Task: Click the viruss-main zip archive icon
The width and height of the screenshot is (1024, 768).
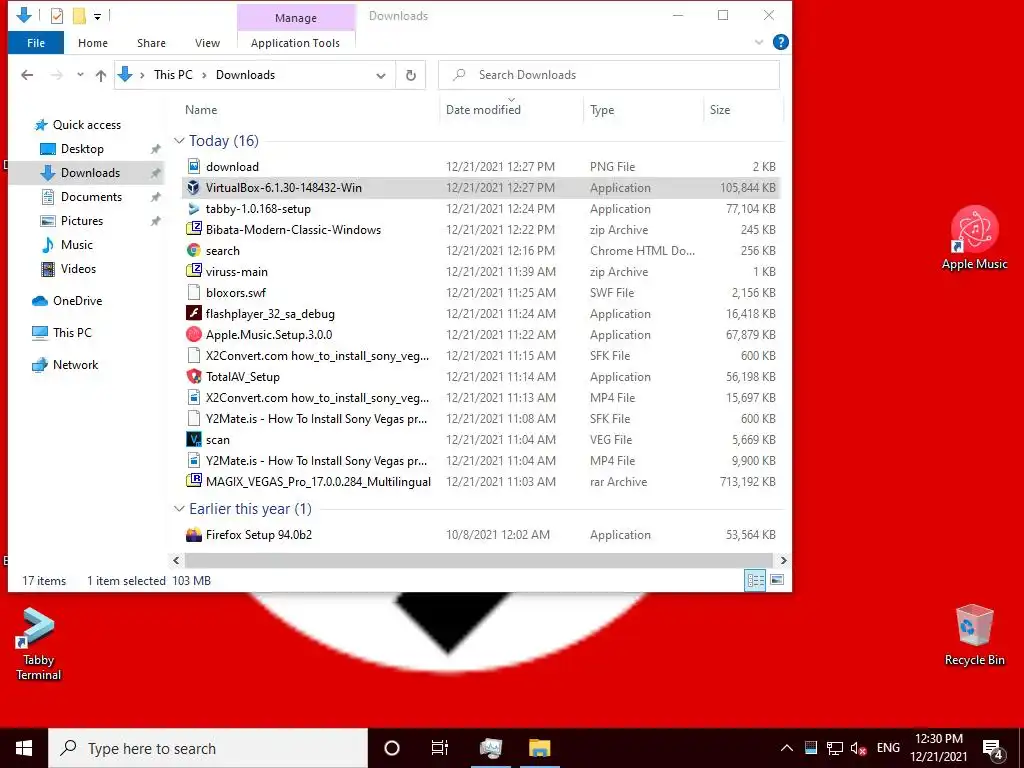Action: [193, 272]
